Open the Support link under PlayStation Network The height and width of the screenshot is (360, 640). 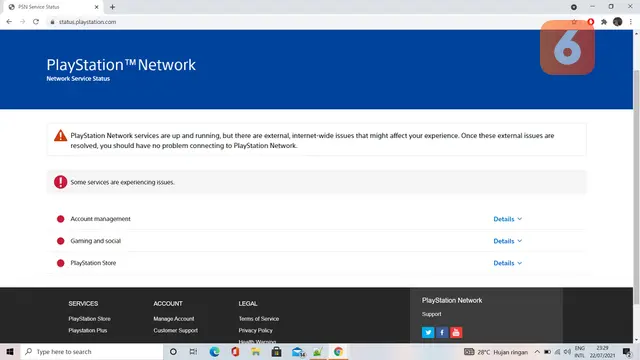(431, 314)
